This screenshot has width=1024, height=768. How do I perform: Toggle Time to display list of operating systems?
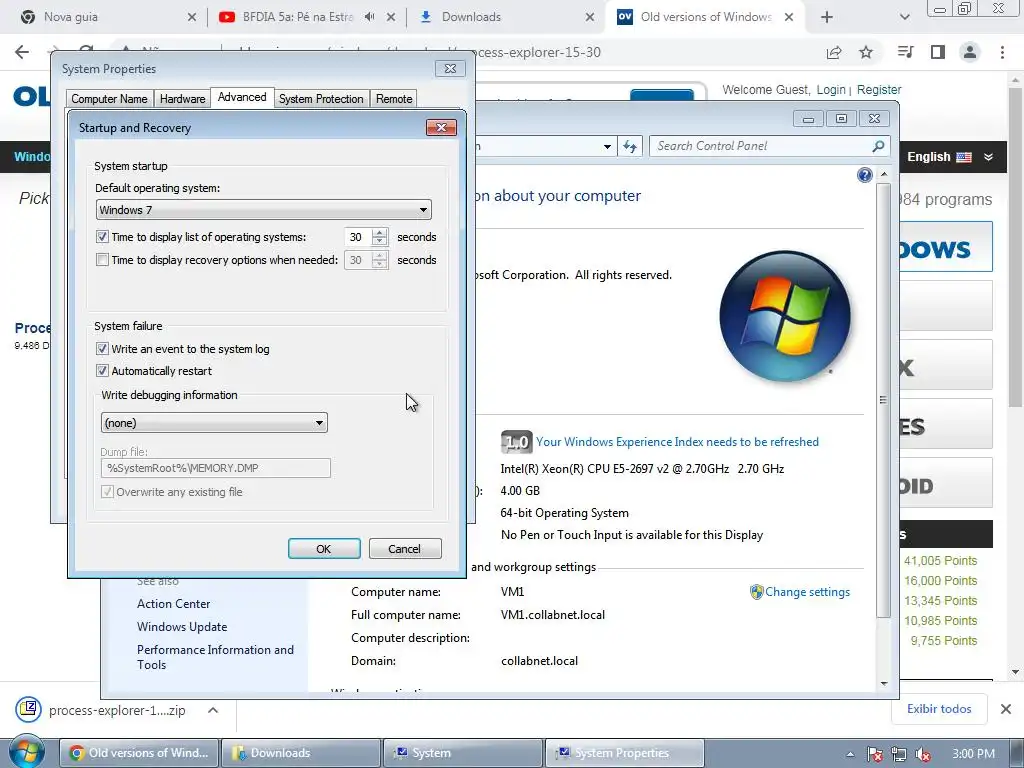tap(103, 236)
